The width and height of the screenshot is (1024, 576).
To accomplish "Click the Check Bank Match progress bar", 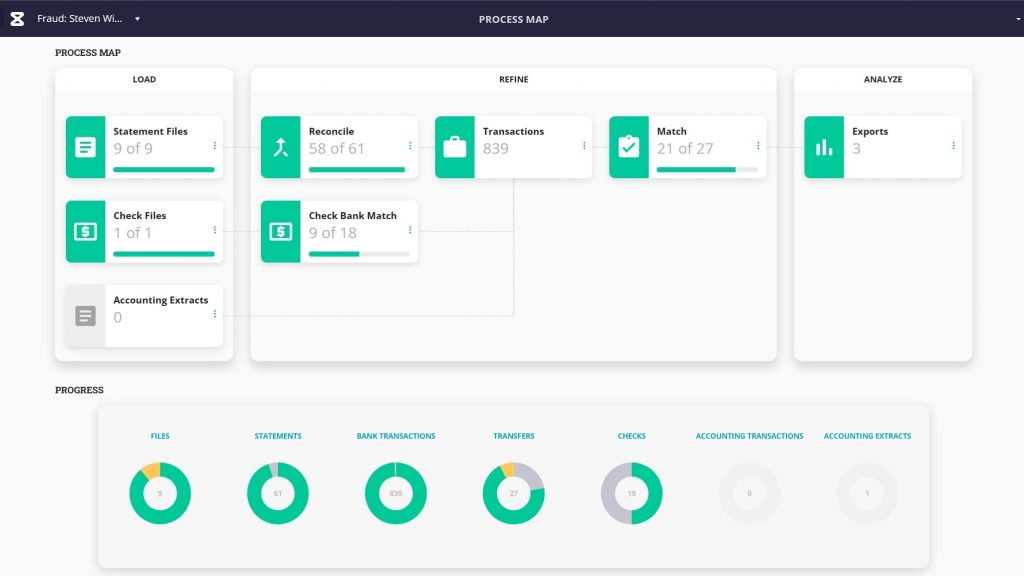I will coord(359,254).
